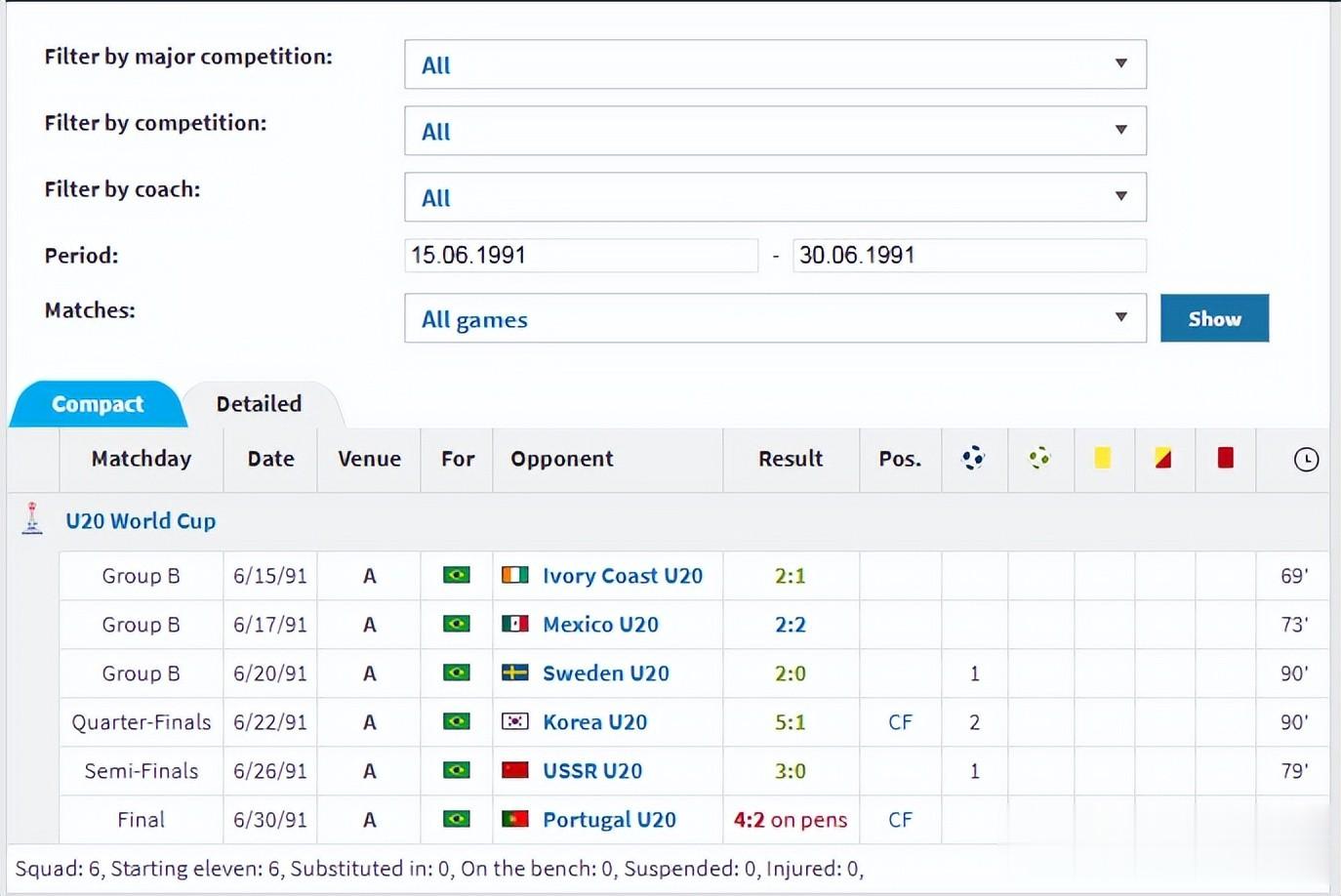1341x896 pixels.
Task: Click the Result column header
Action: click(791, 459)
